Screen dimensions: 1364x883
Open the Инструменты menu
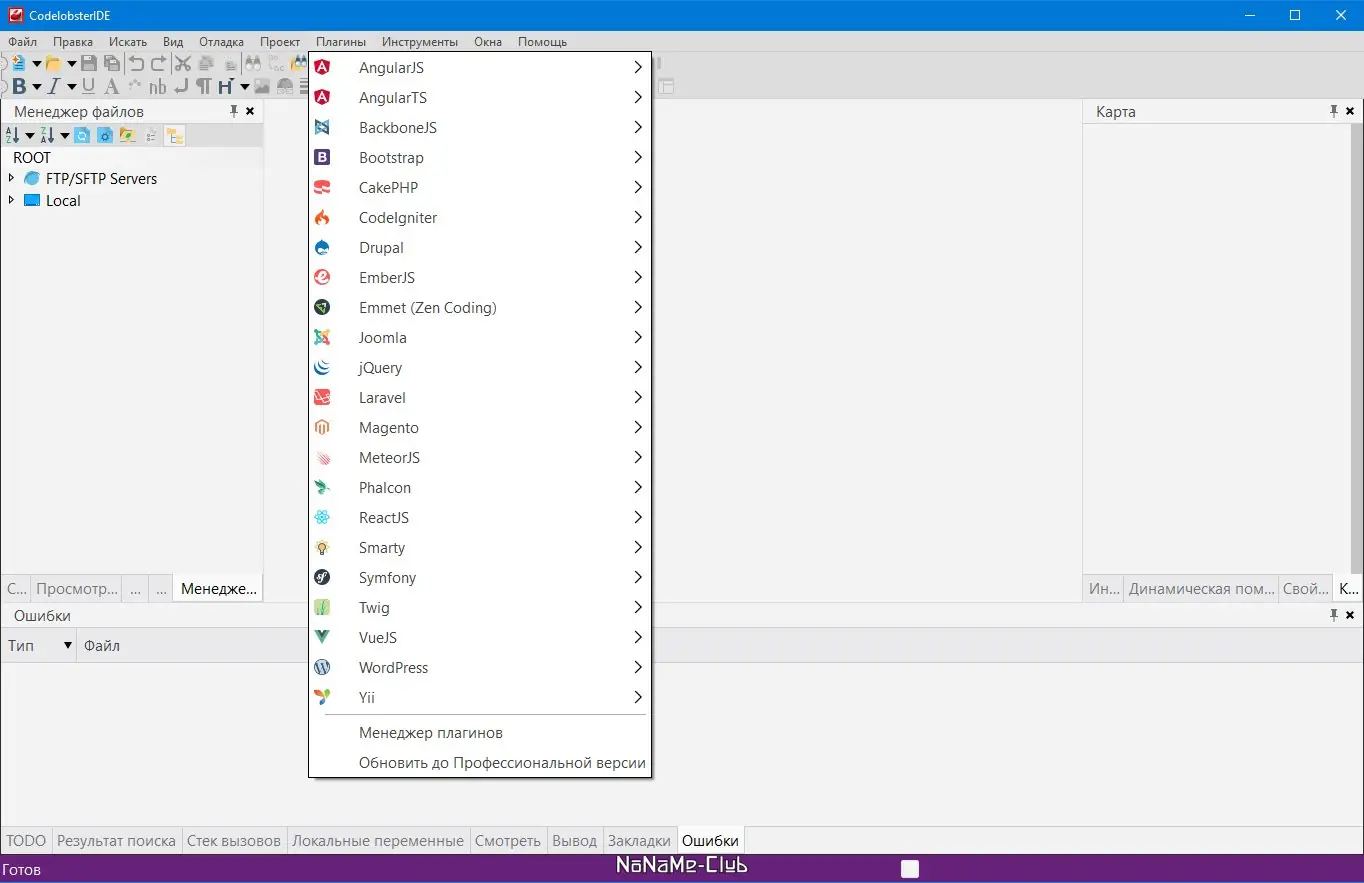pos(420,42)
